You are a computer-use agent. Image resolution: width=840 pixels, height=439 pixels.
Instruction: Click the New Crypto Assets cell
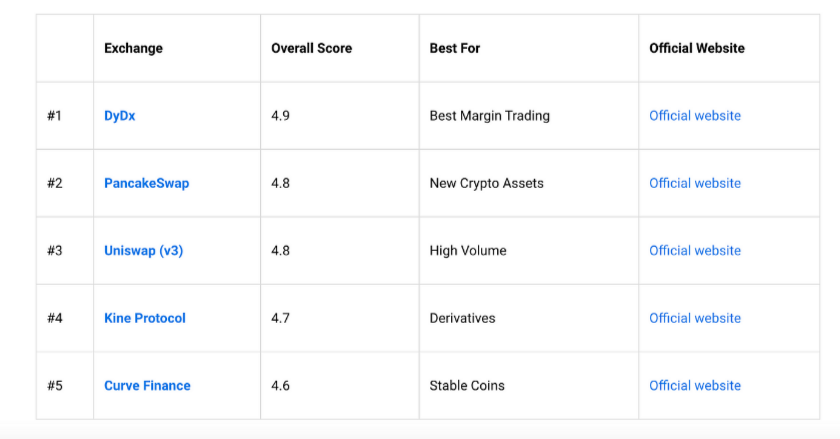pyautogui.click(x=487, y=183)
